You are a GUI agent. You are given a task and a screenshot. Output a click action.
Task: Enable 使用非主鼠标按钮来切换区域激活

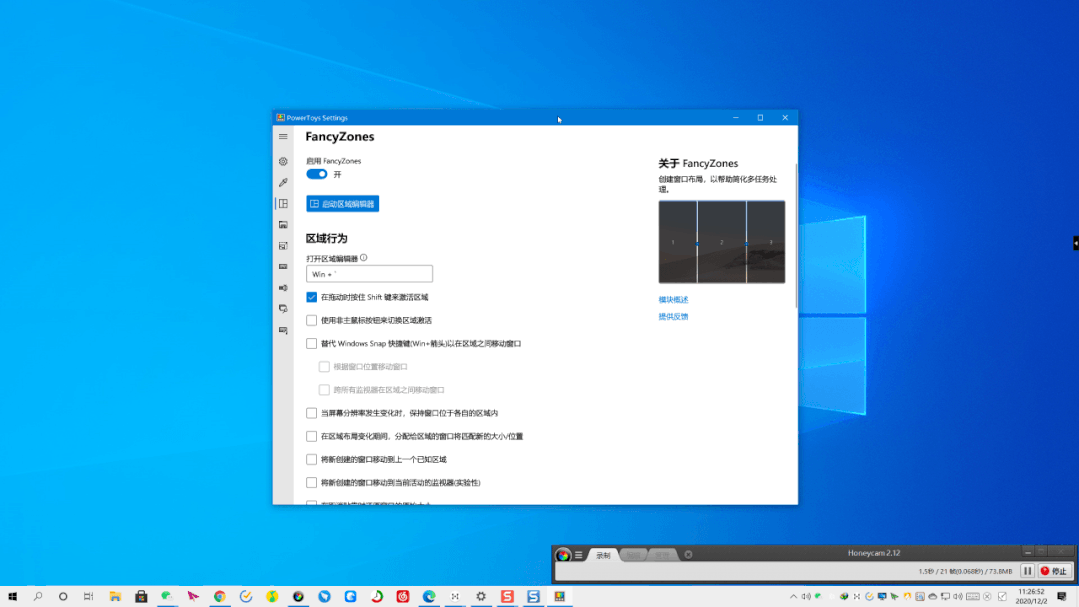311,320
